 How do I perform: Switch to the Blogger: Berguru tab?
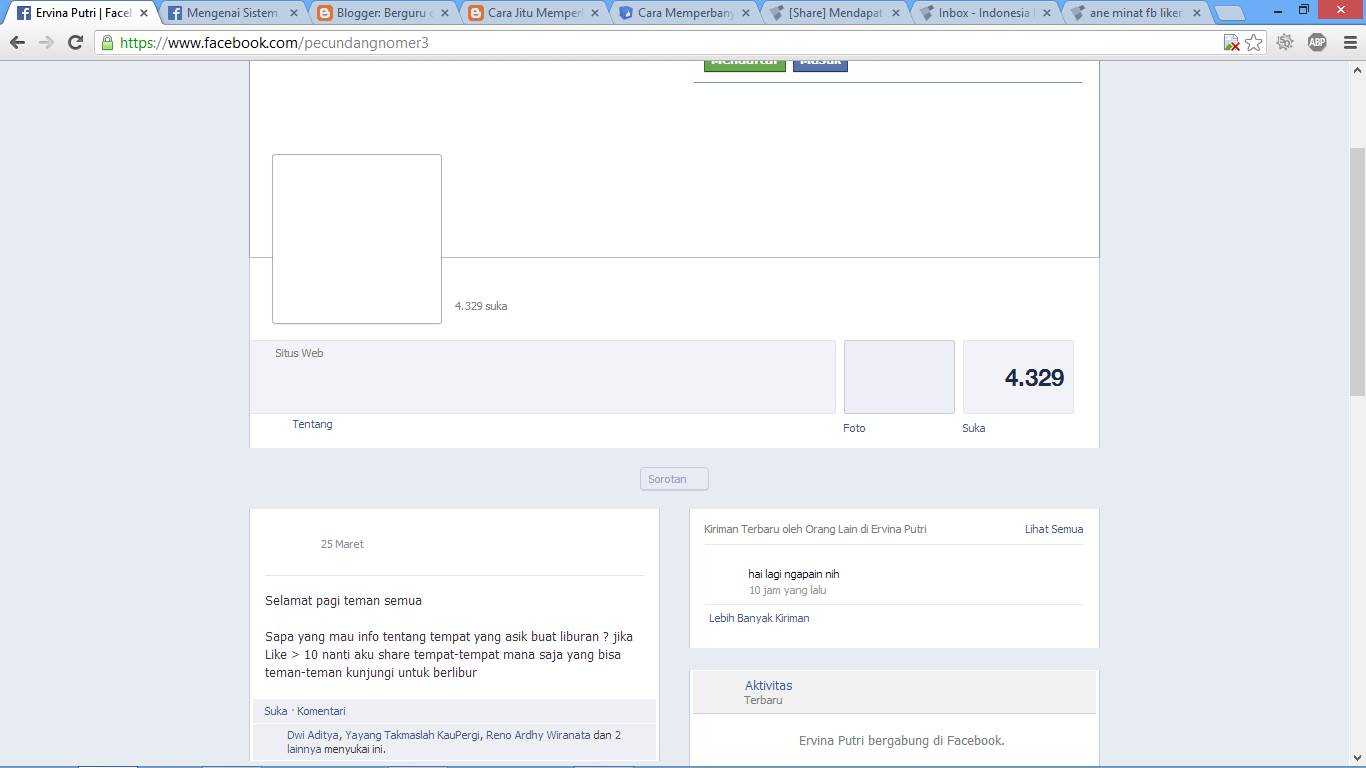pos(383,13)
